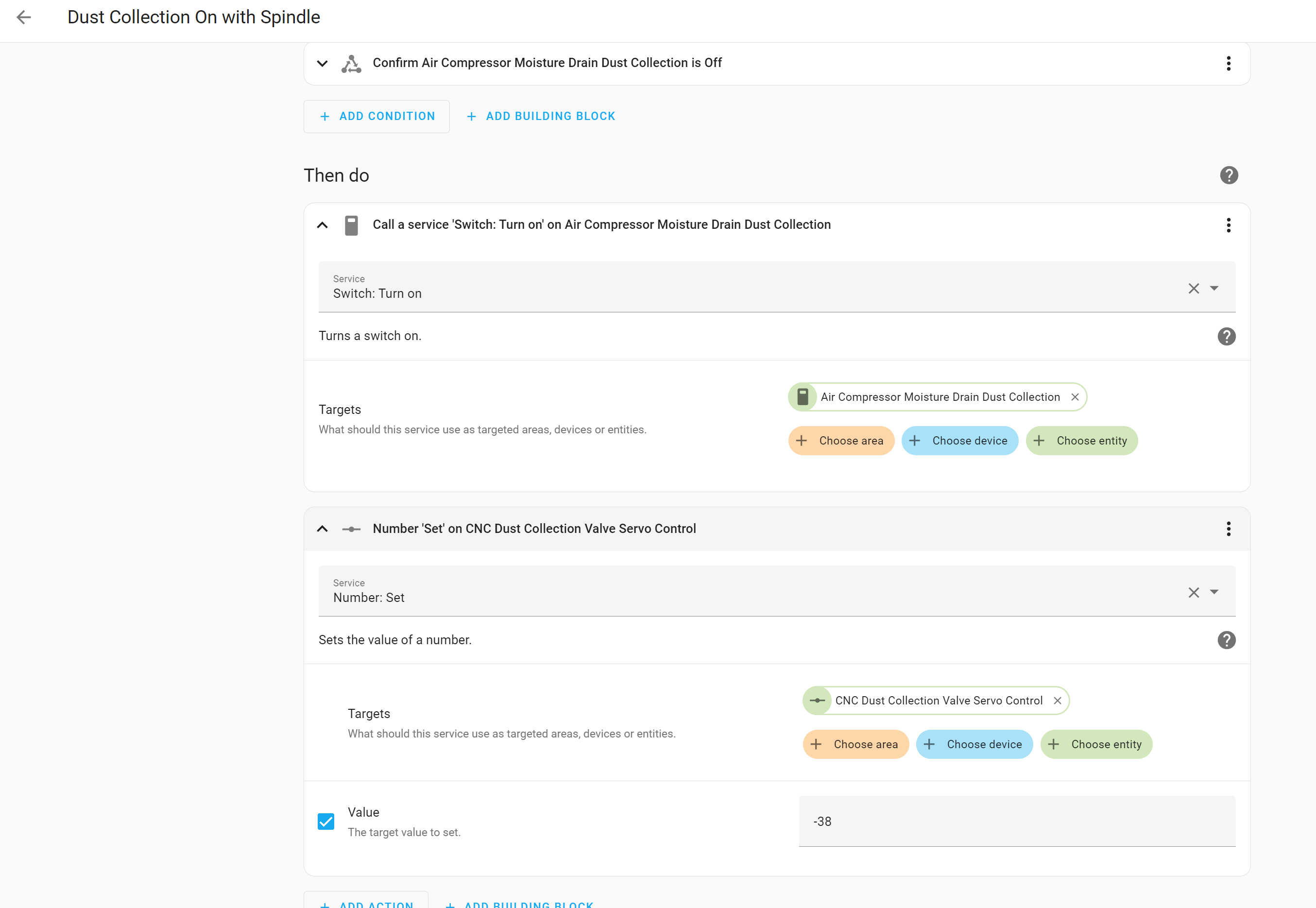Open the Number: Set service dropdown arrow

coord(1213,592)
